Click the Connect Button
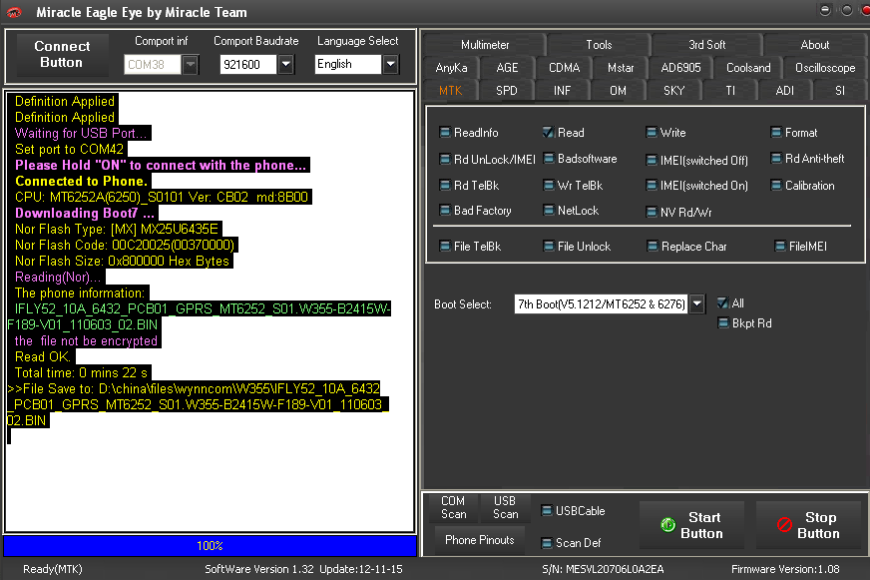 tap(62, 54)
